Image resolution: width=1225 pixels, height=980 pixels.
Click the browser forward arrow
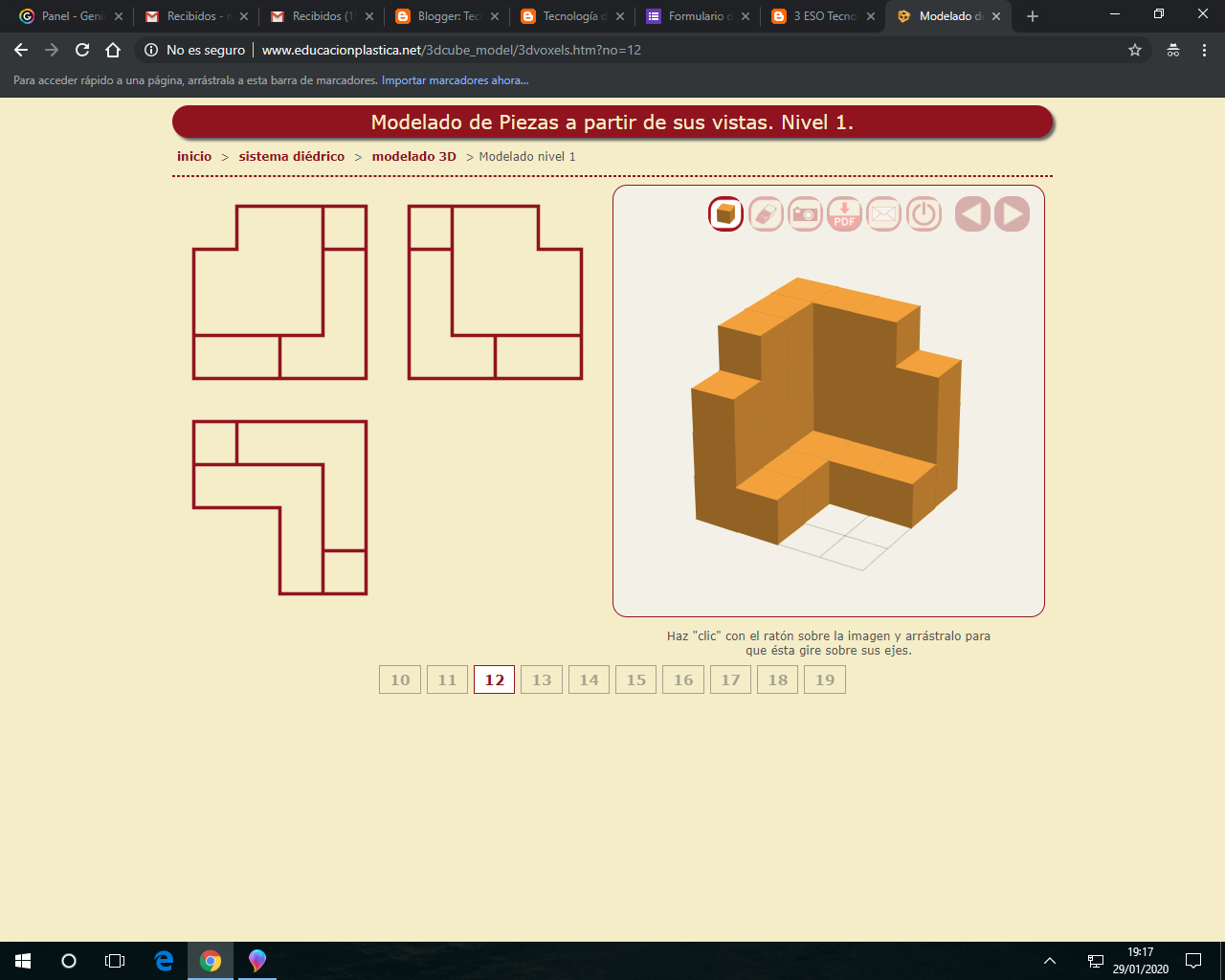coord(52,50)
